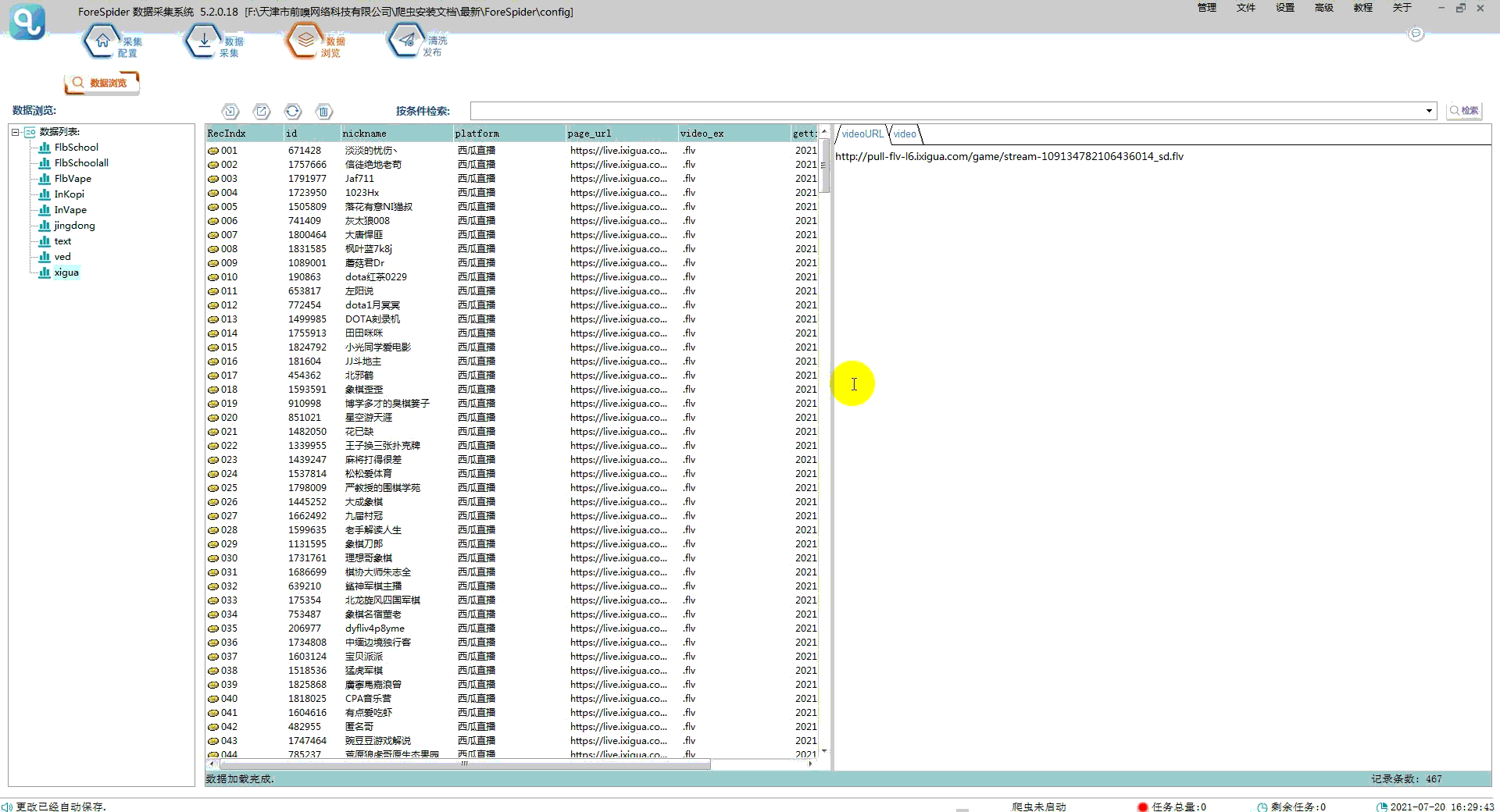Click the horizontal scrollbar thumb of table

[x=465, y=764]
